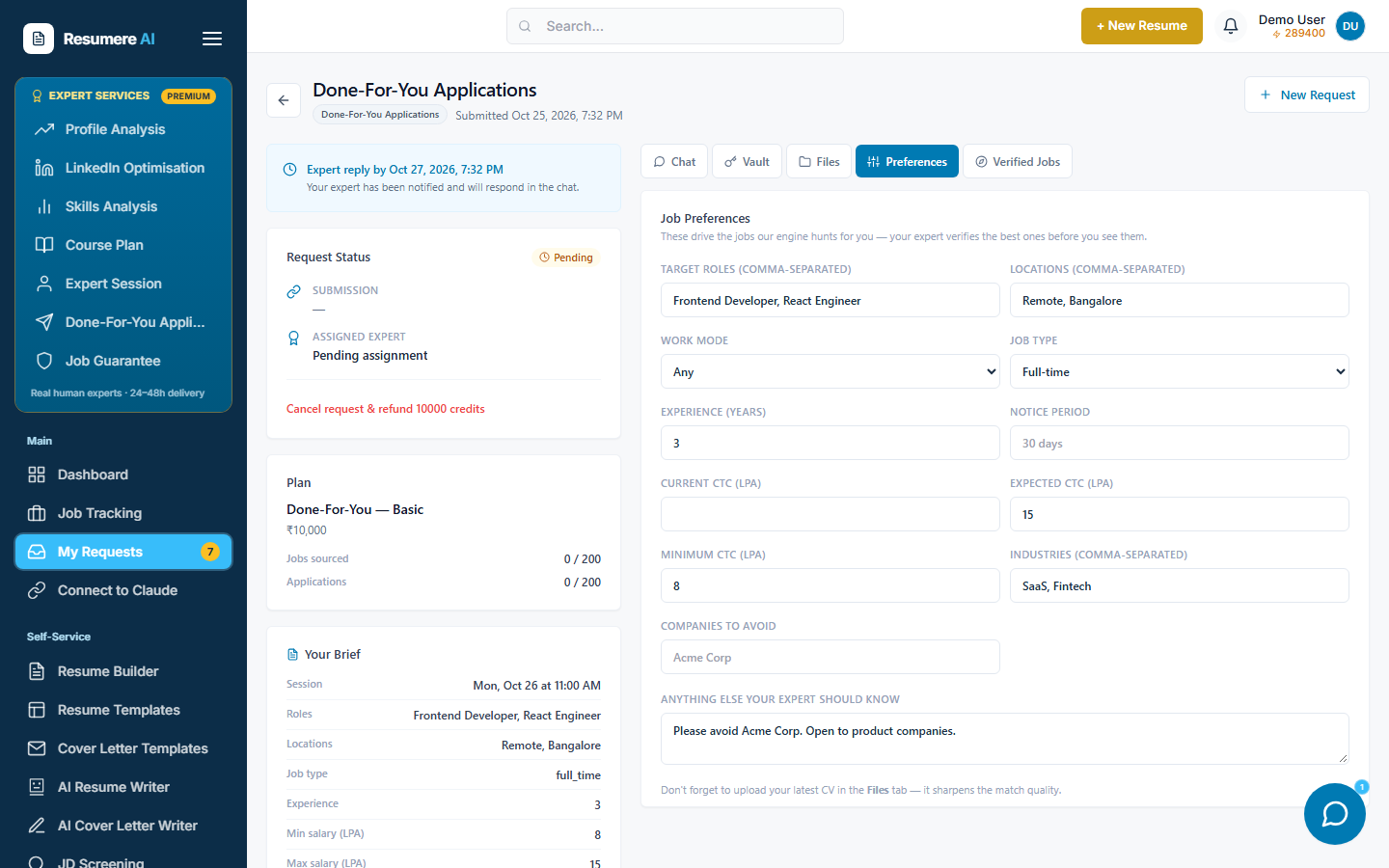Image resolution: width=1389 pixels, height=868 pixels.
Task: Cancel request and refund credits link
Action: 386,409
